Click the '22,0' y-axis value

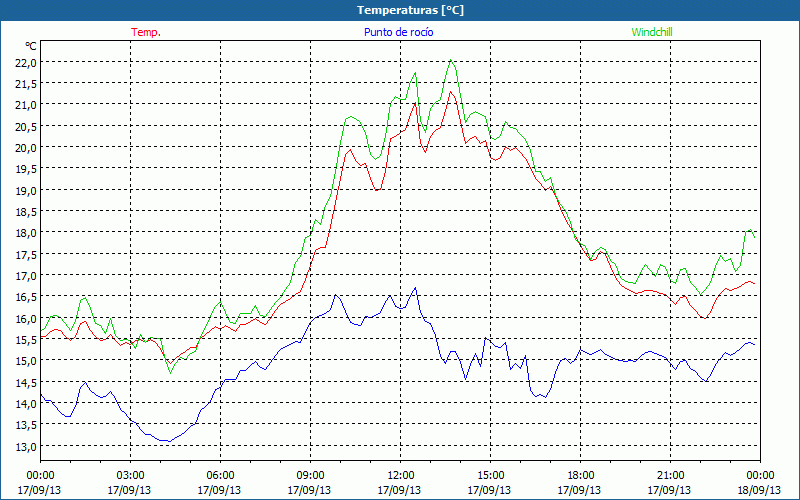(26, 62)
